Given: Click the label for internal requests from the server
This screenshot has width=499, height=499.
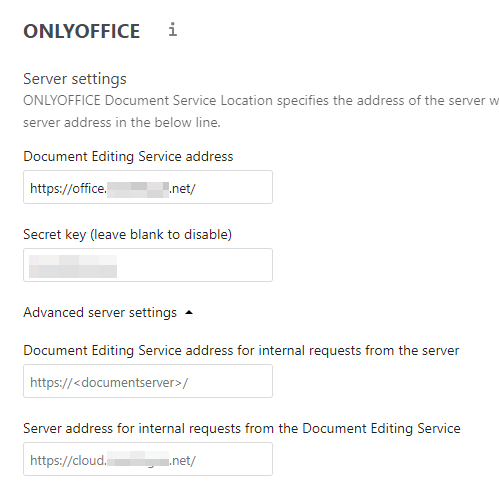Looking at the screenshot, I should (241, 351).
